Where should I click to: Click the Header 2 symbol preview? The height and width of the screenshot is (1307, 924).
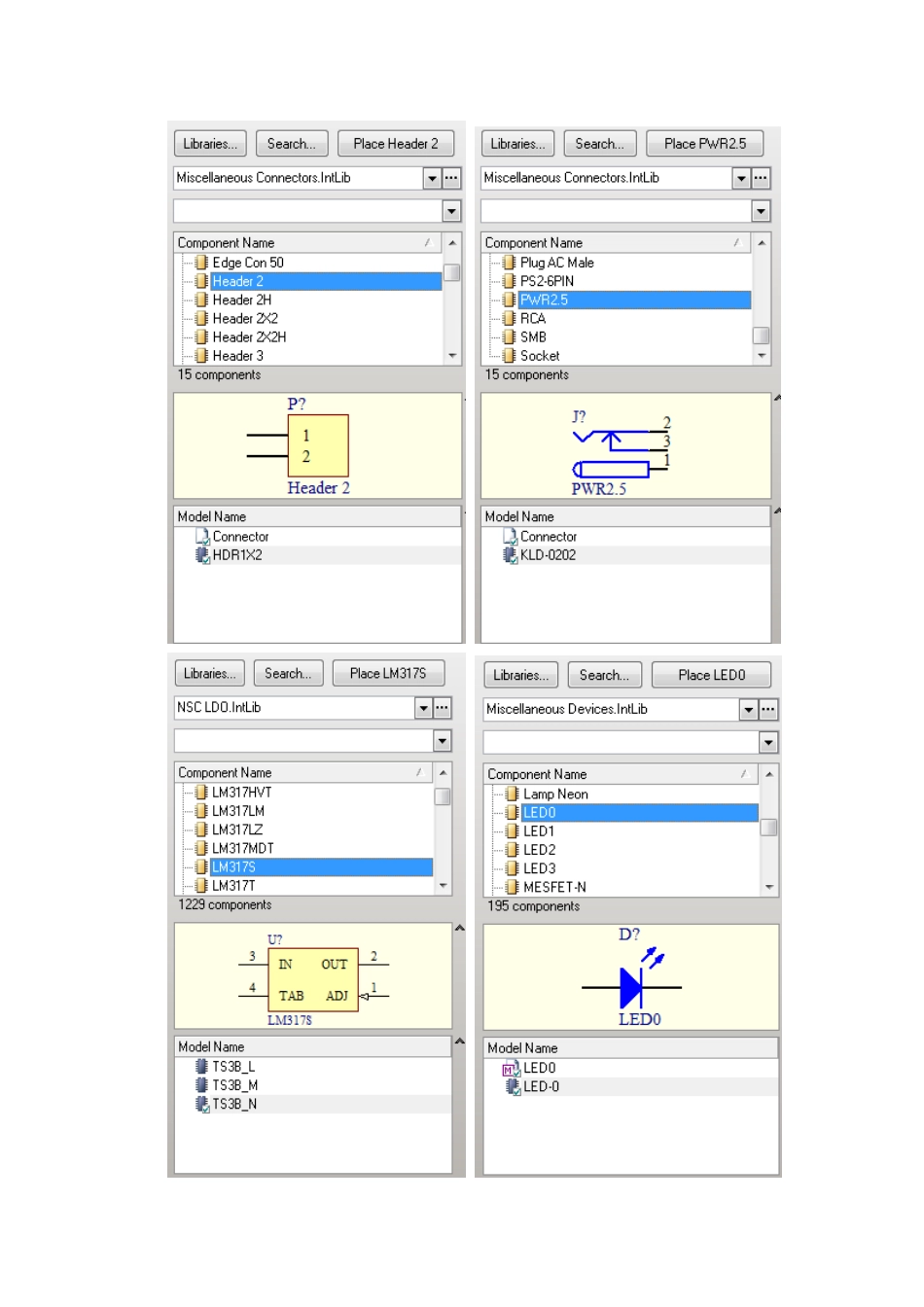[317, 446]
